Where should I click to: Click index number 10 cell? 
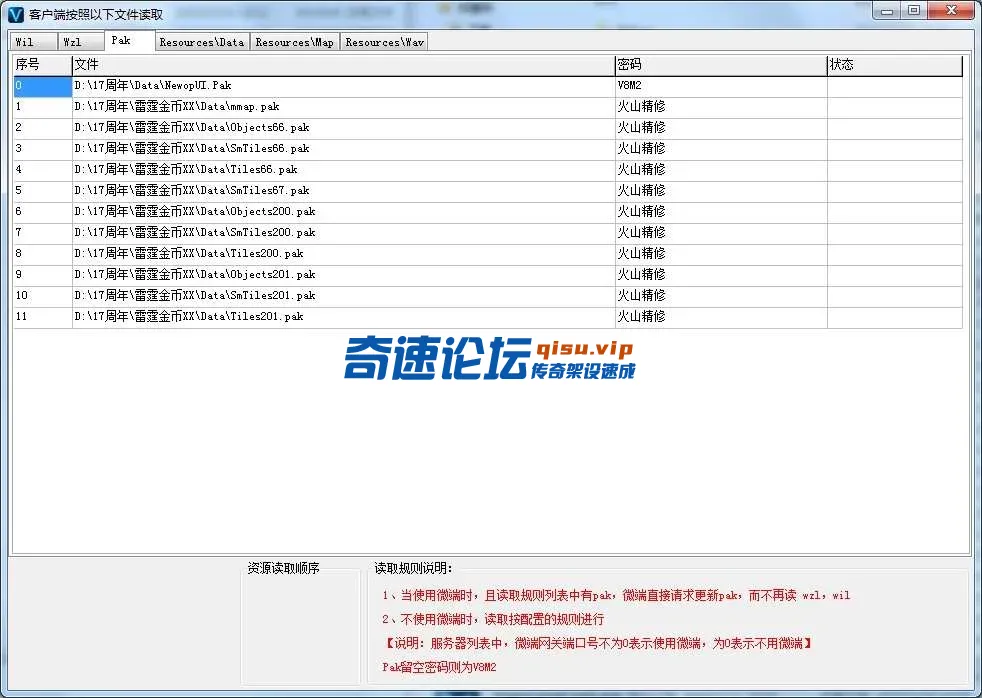43,295
